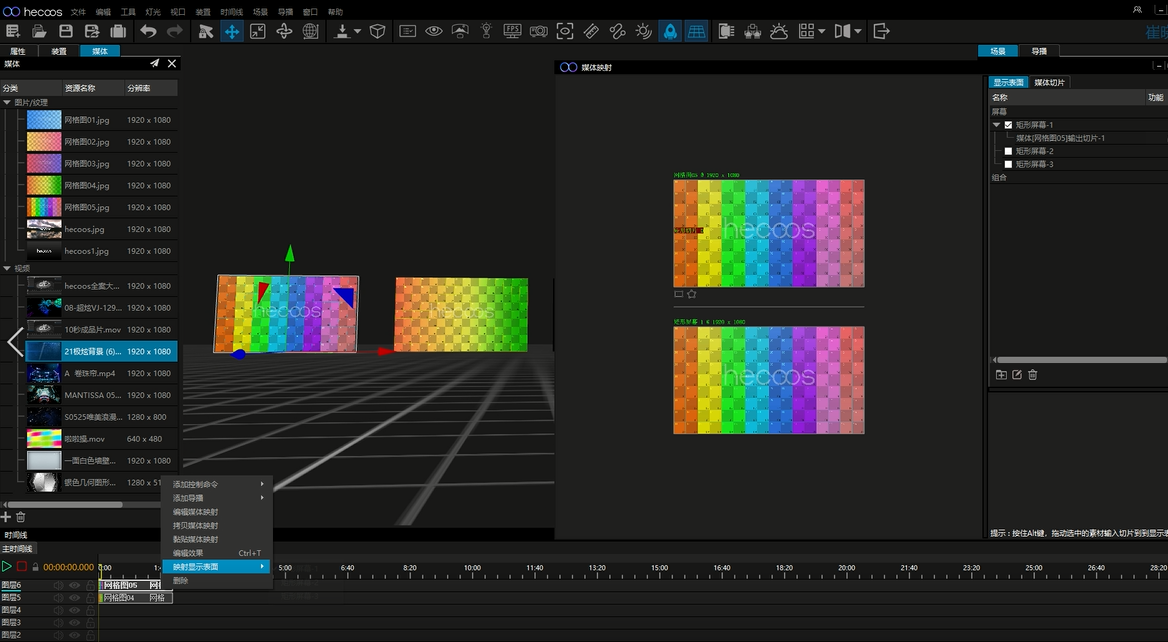
Task: Click add icon below display surface list
Action: coord(1001,375)
